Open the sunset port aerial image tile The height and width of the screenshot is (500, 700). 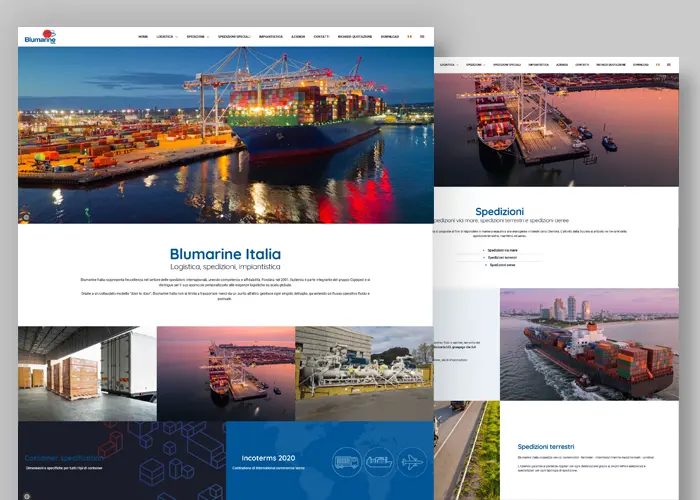[226, 374]
